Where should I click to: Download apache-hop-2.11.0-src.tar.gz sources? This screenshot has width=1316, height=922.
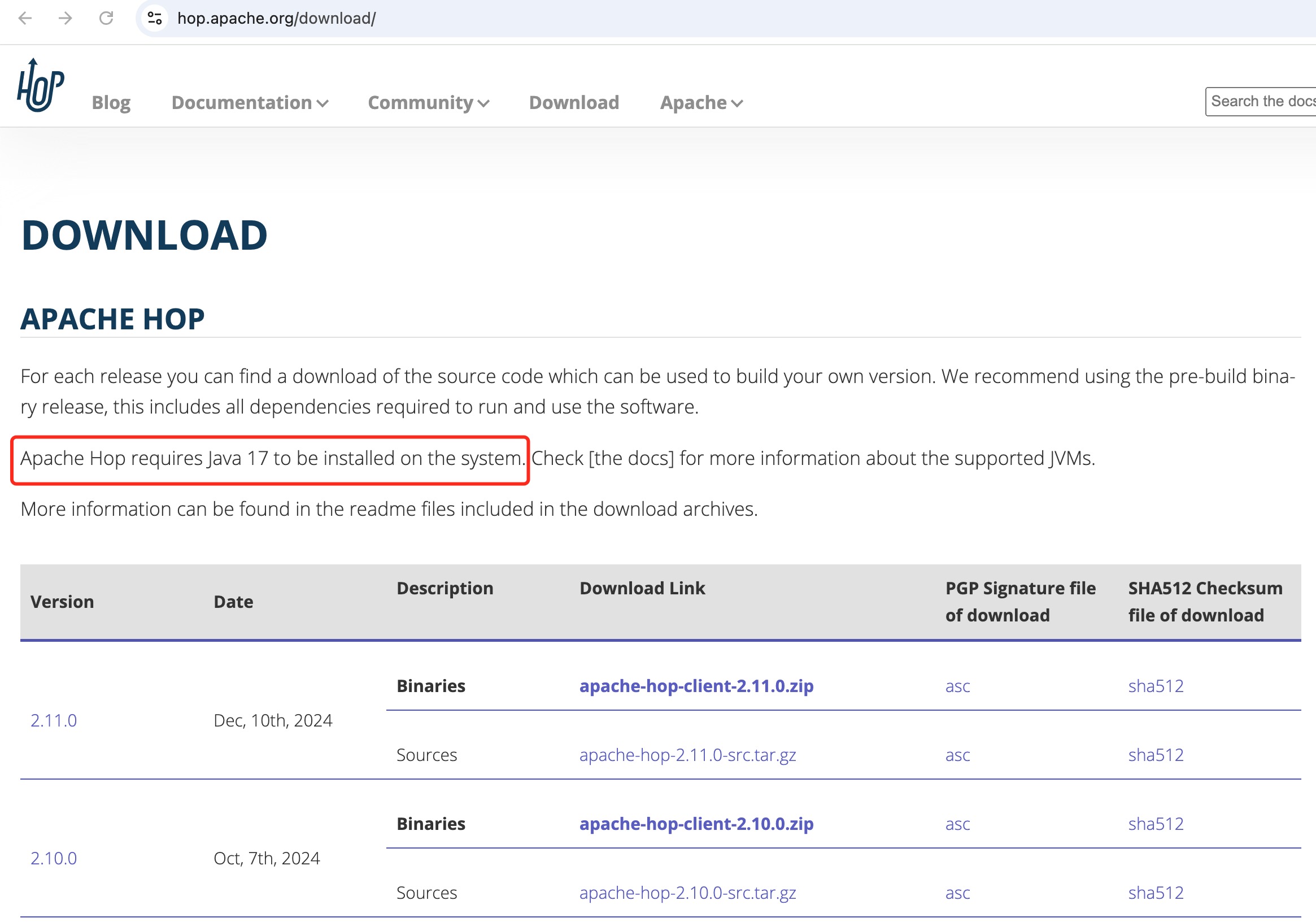[x=687, y=755]
